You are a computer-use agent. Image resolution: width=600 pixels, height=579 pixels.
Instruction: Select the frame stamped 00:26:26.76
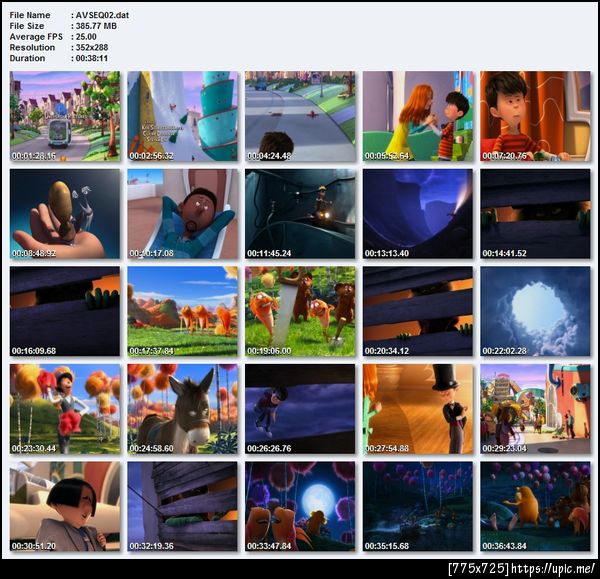point(300,409)
